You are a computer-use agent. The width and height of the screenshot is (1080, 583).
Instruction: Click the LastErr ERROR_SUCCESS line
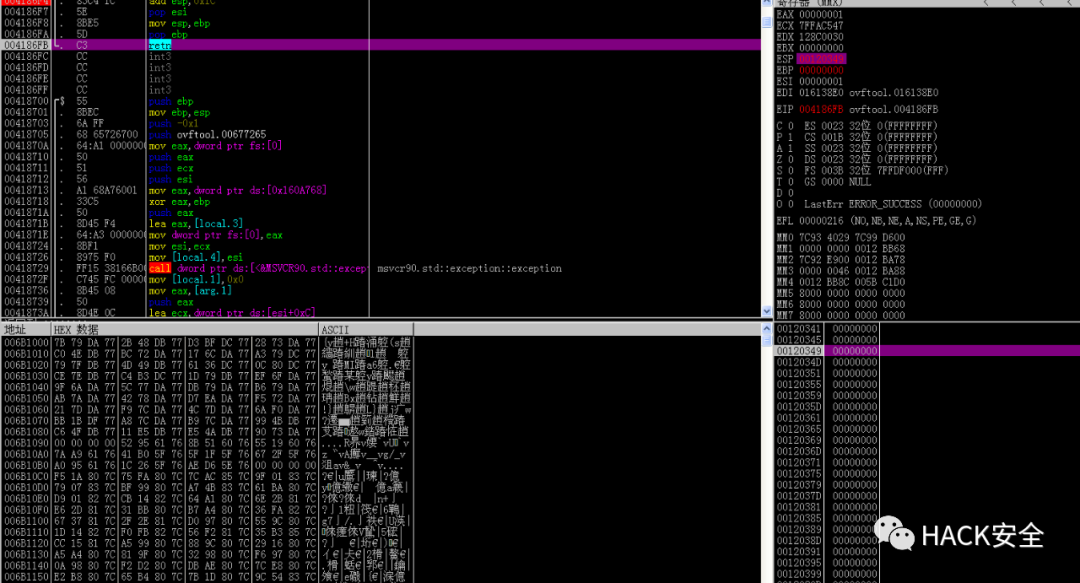893,204
